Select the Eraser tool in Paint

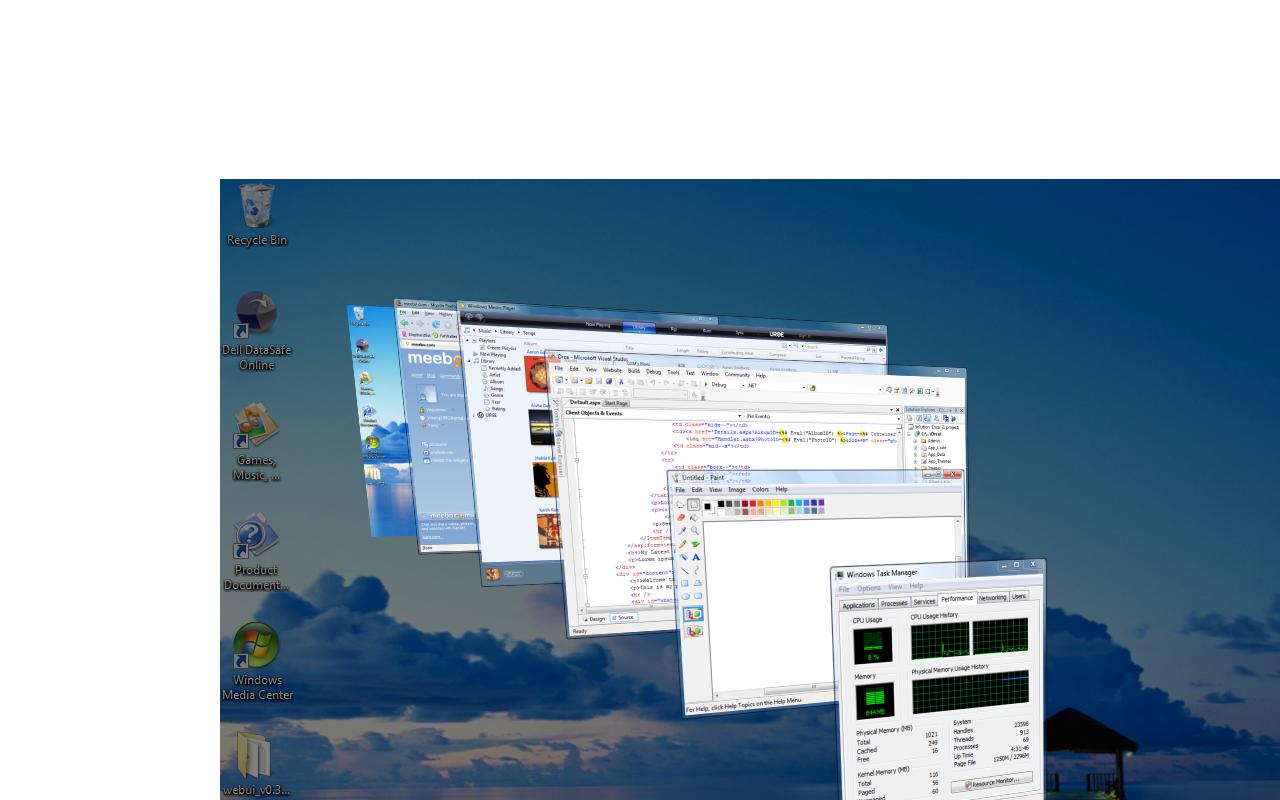click(681, 518)
